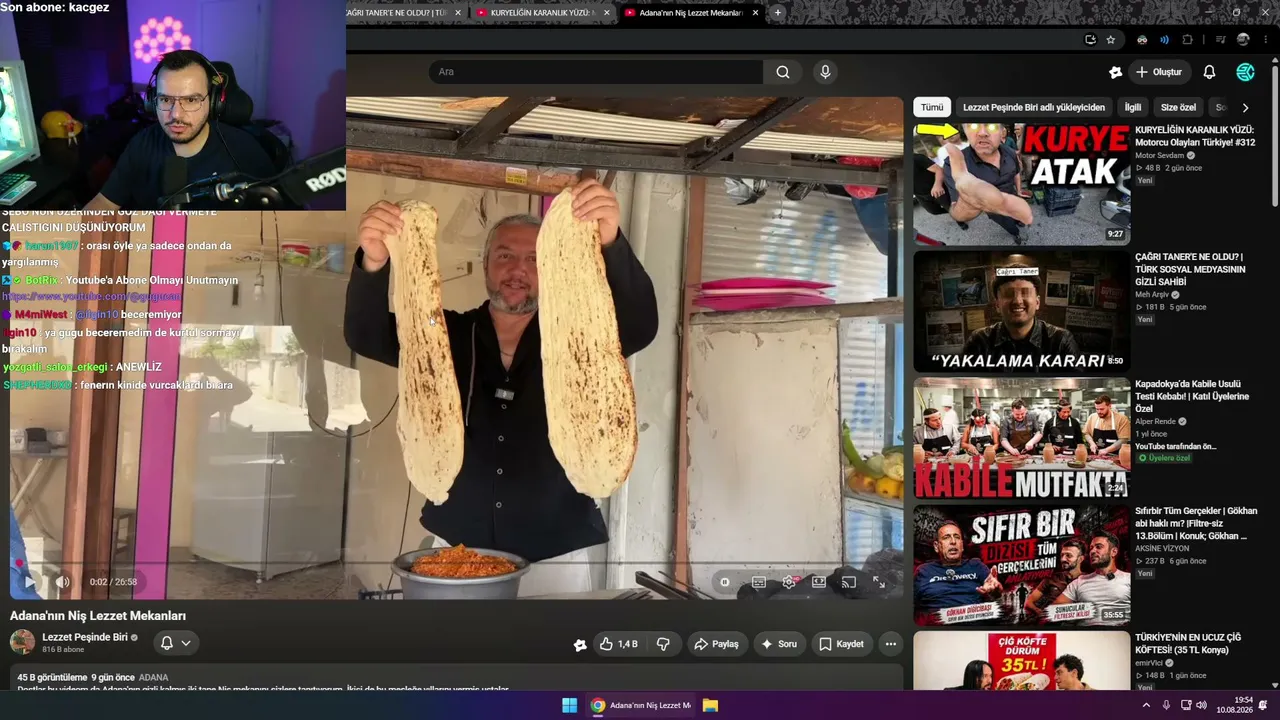The height and width of the screenshot is (720, 1280).
Task: Open the Windows Start menu
Action: (x=569, y=705)
